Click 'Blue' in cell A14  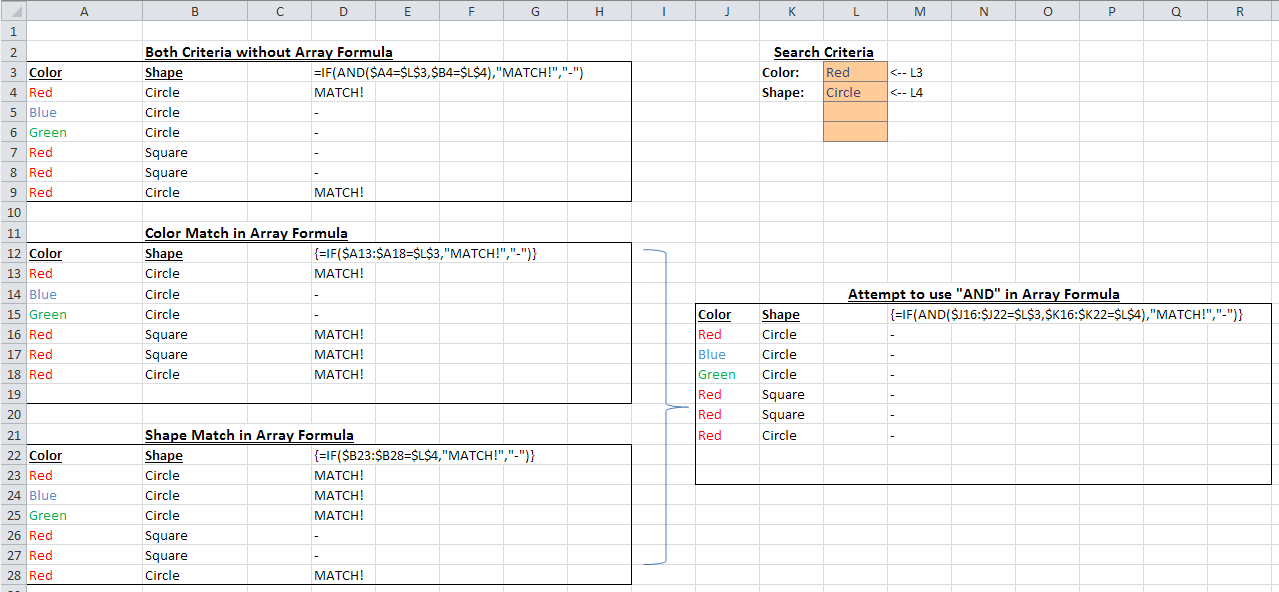pos(43,294)
